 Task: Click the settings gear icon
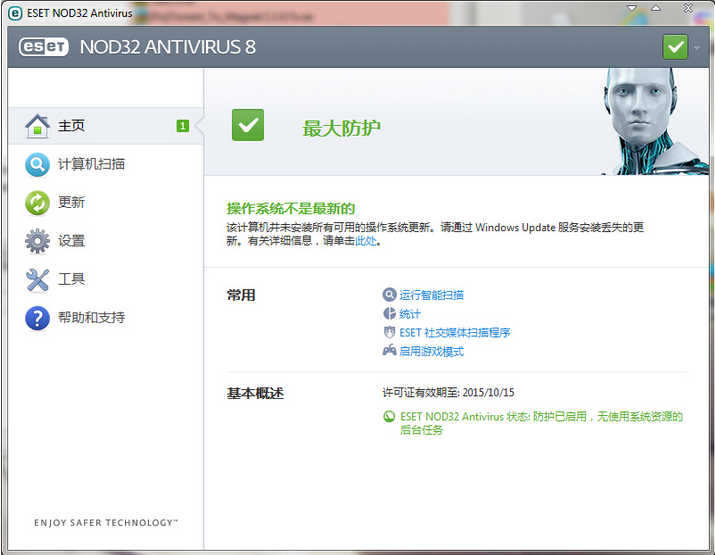(37, 241)
